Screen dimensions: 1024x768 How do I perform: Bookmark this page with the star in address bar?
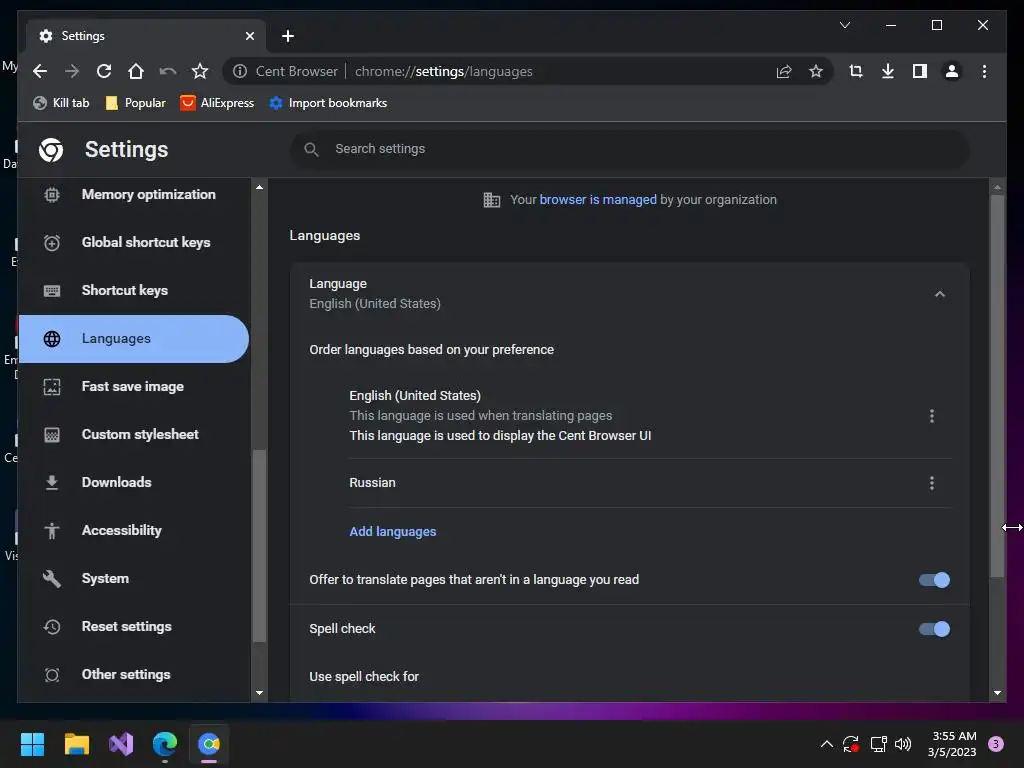click(x=816, y=71)
